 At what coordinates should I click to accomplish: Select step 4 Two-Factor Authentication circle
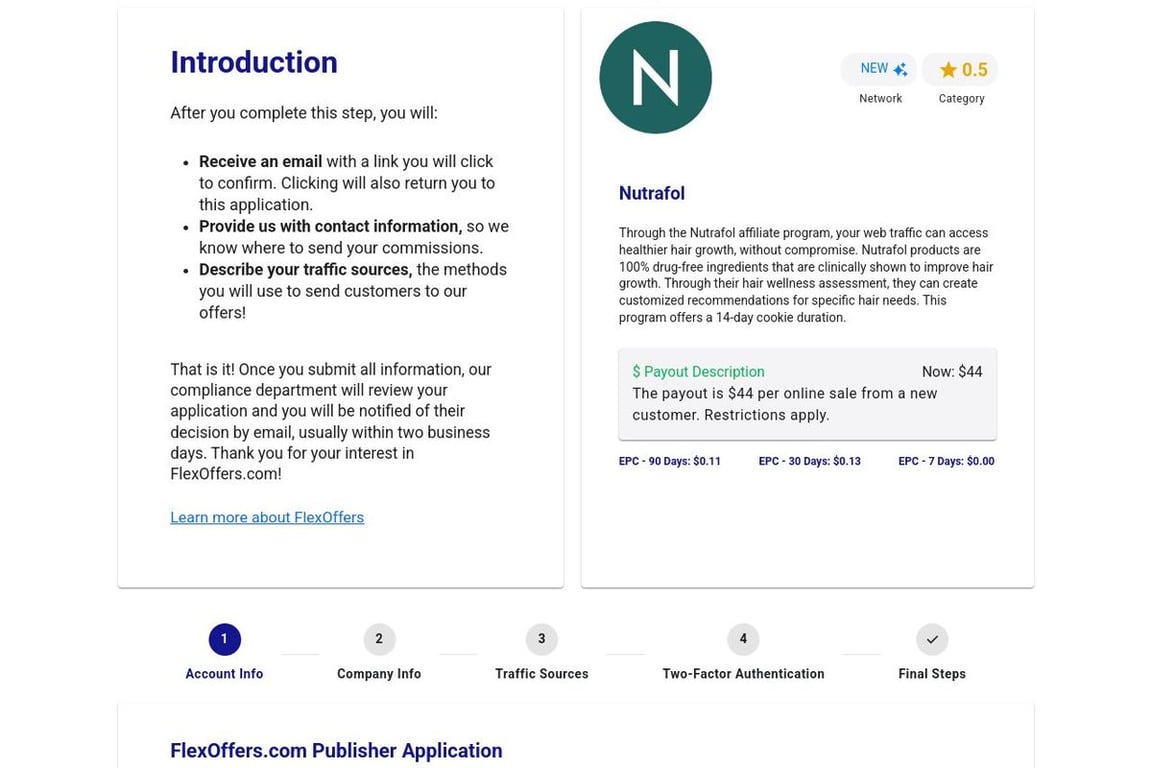(743, 639)
